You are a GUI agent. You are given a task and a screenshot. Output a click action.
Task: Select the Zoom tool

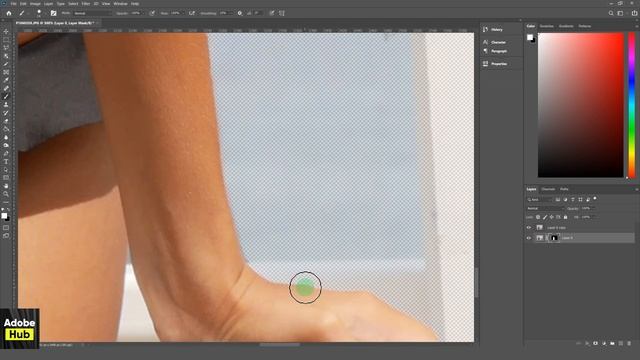[6, 194]
